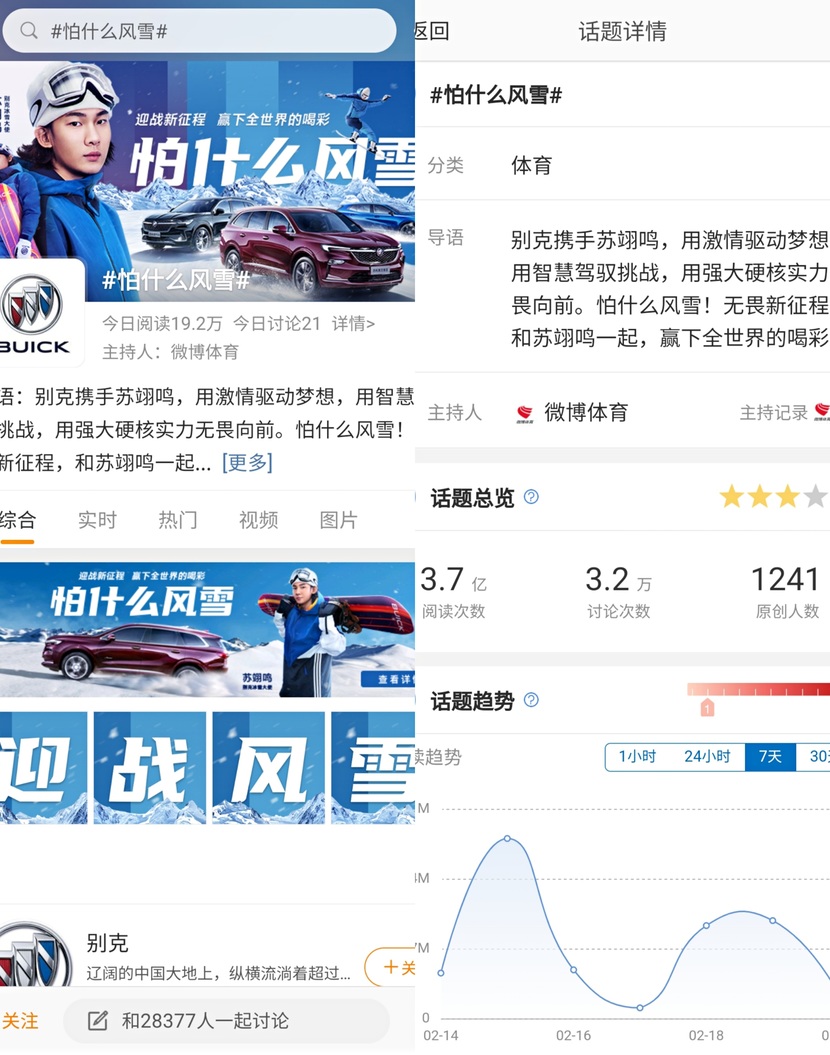Switch to the 实时 tab
This screenshot has width=830, height=1055.
pyautogui.click(x=98, y=519)
